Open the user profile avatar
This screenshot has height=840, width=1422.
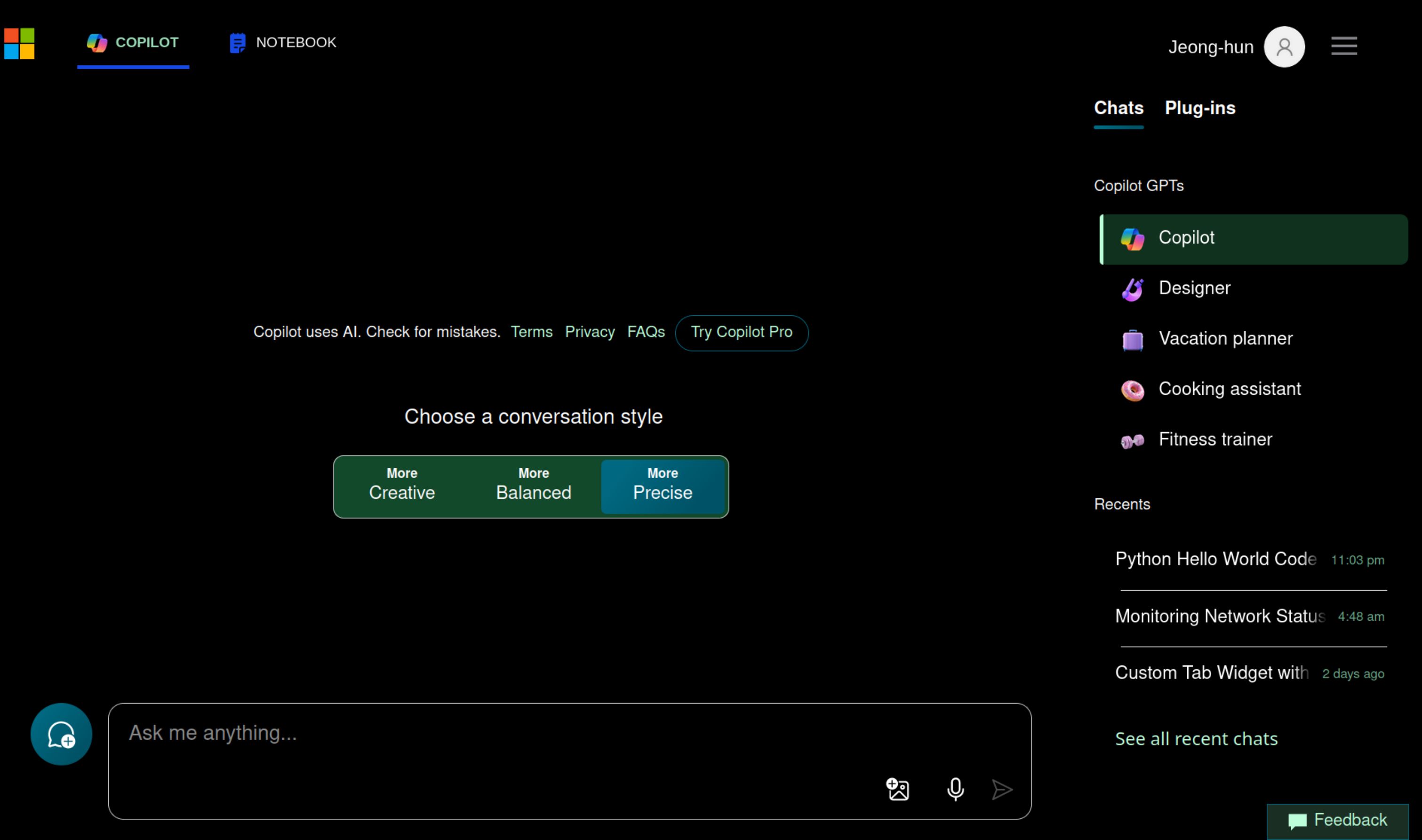coord(1284,47)
